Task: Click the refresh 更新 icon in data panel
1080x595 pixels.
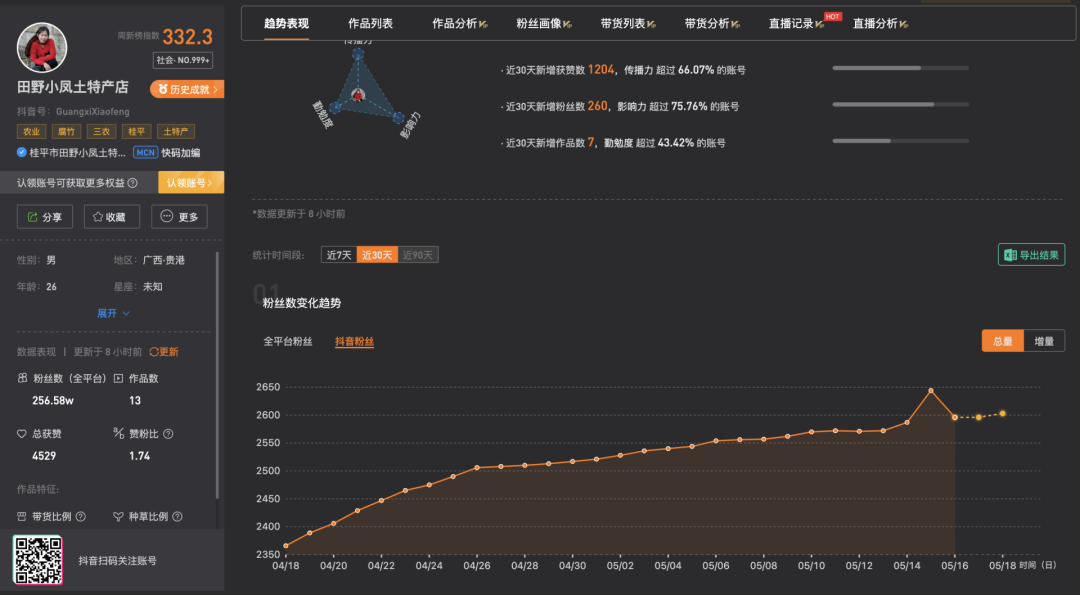Action: click(154, 352)
